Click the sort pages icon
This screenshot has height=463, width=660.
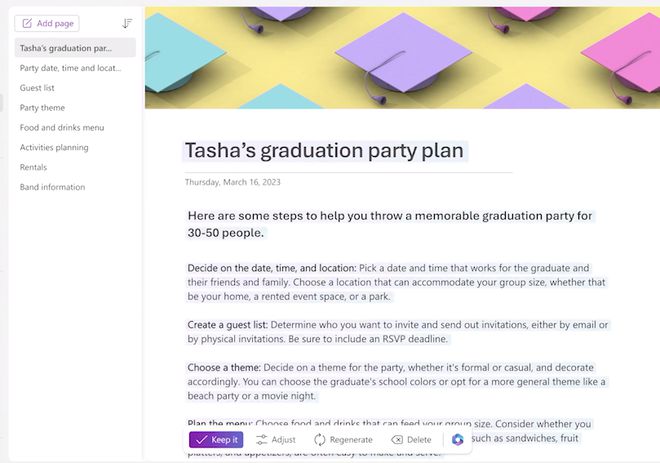tap(127, 23)
